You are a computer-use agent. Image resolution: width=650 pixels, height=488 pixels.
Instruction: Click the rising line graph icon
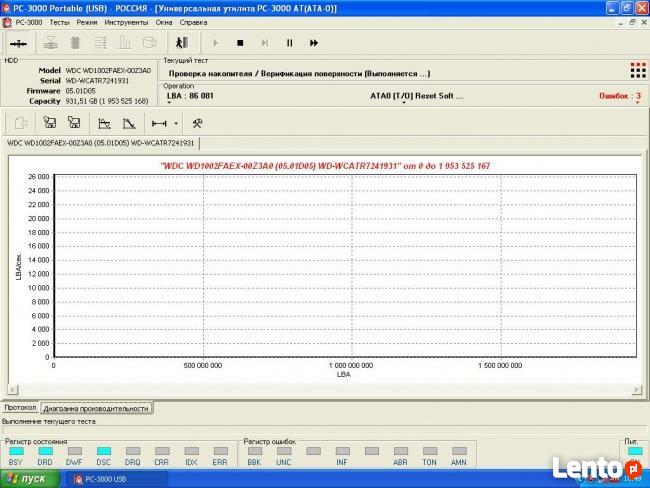[103, 123]
